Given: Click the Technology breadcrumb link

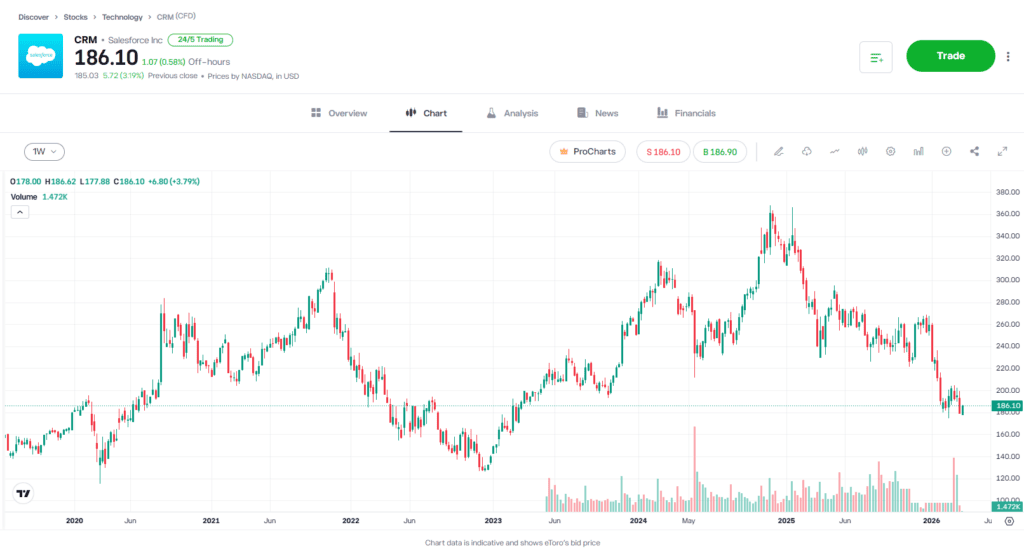Looking at the screenshot, I should click(x=122, y=17).
